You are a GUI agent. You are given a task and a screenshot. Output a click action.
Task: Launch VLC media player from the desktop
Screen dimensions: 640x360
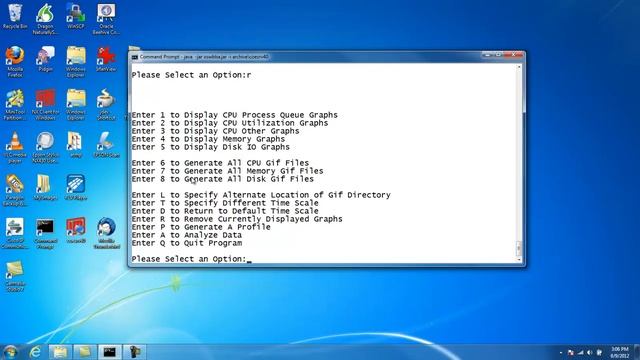pos(15,148)
